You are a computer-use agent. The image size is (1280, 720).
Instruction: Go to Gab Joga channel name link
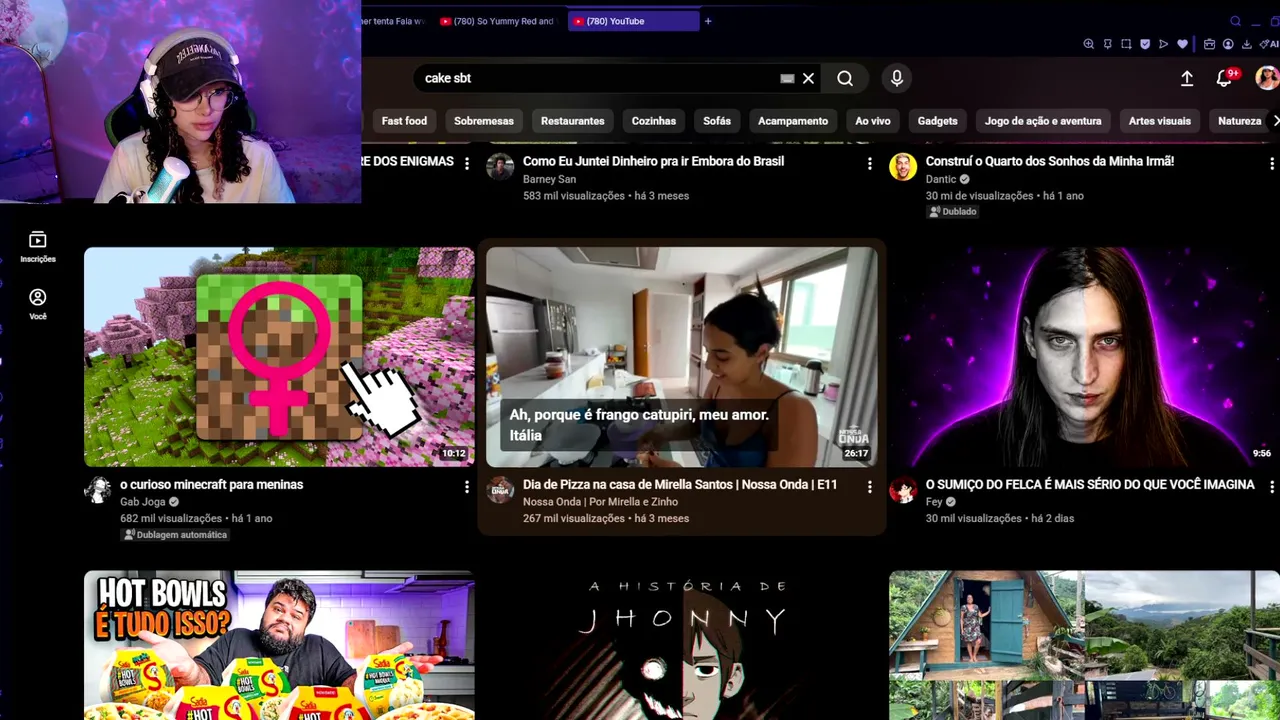pos(143,502)
